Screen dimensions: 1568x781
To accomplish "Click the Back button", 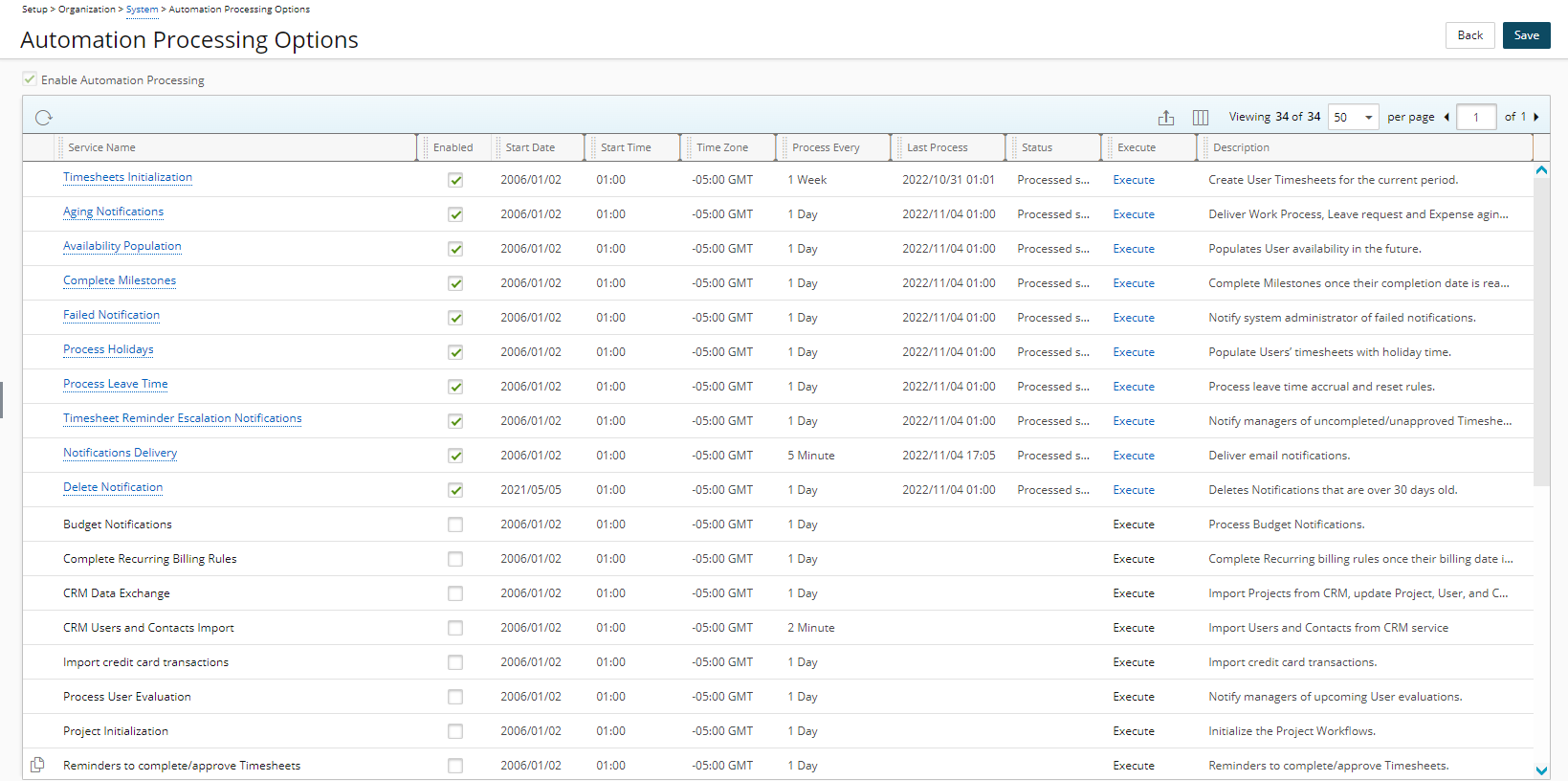I will pos(1469,35).
